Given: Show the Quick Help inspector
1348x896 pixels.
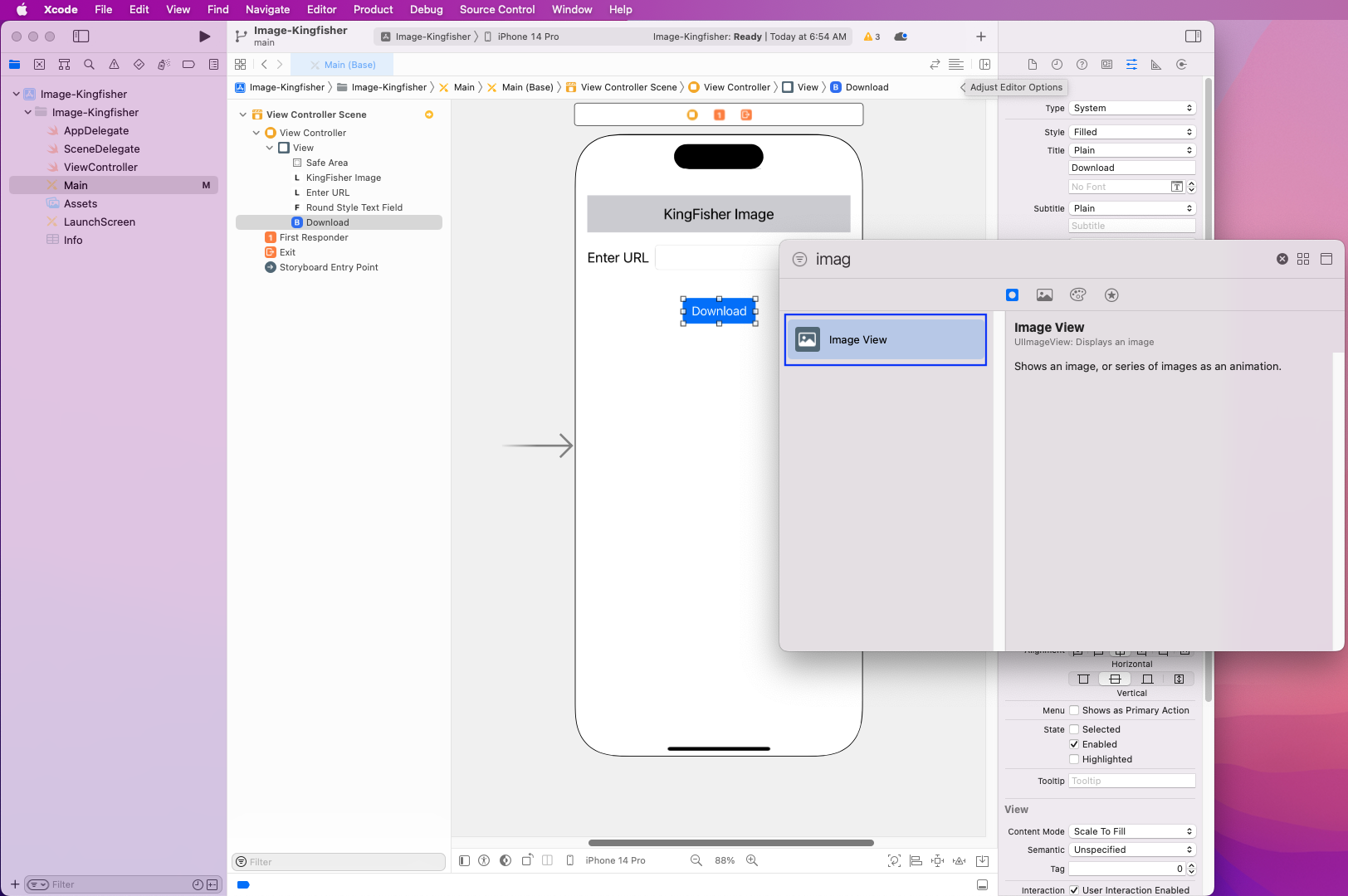Looking at the screenshot, I should click(1082, 65).
